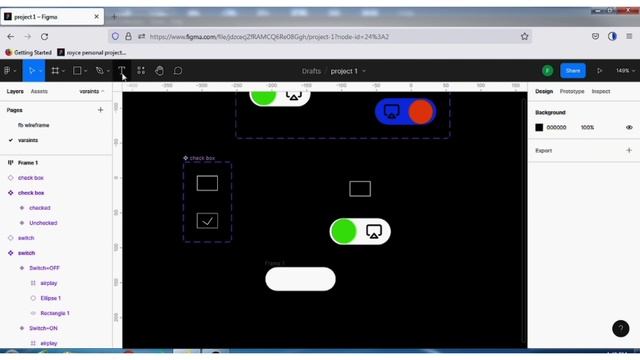This screenshot has width=640, height=360.
Task: Select the Pen tool
Action: click(99, 71)
